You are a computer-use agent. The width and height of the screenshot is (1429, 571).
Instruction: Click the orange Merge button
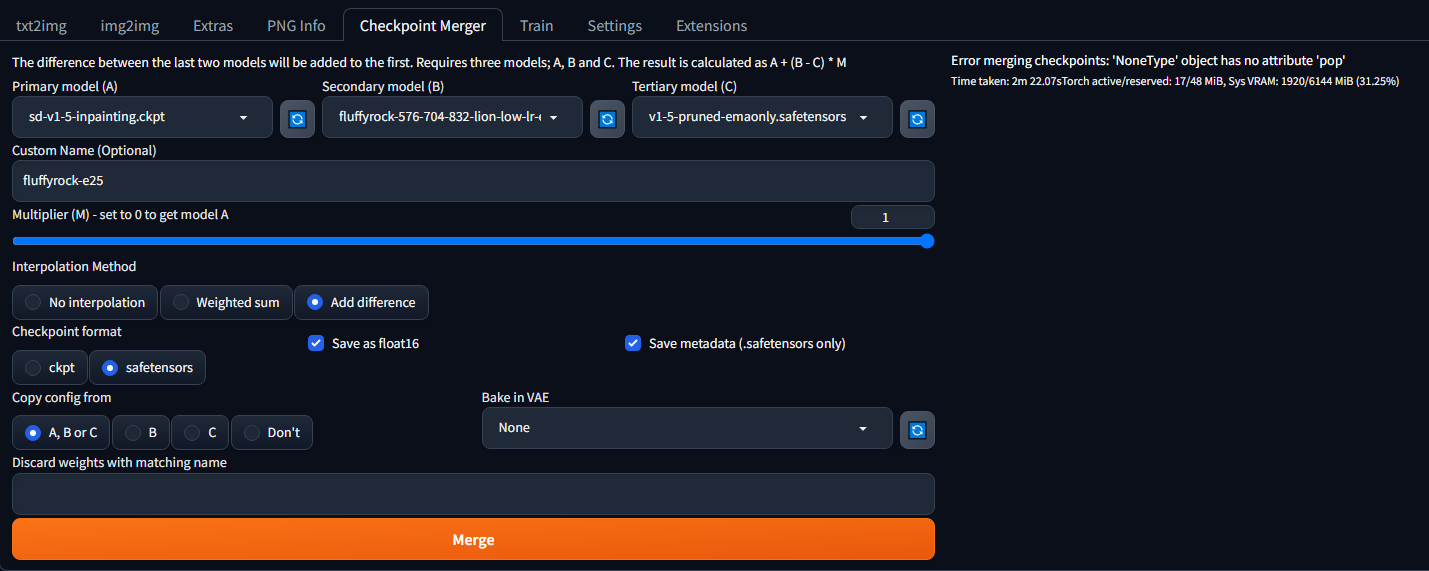[473, 539]
